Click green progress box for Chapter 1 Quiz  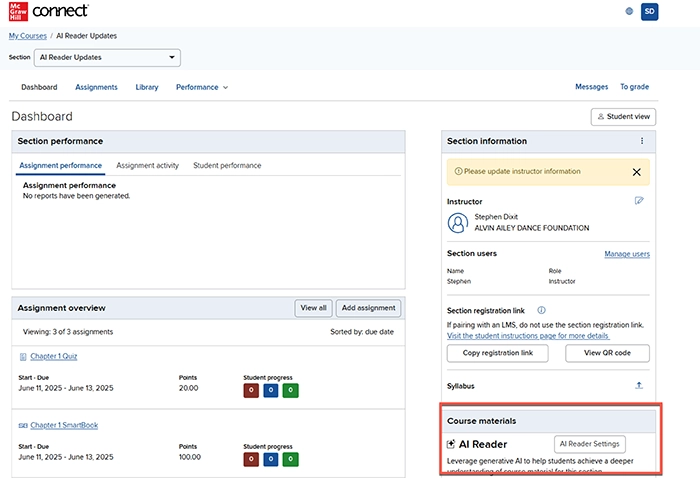[x=291, y=391]
